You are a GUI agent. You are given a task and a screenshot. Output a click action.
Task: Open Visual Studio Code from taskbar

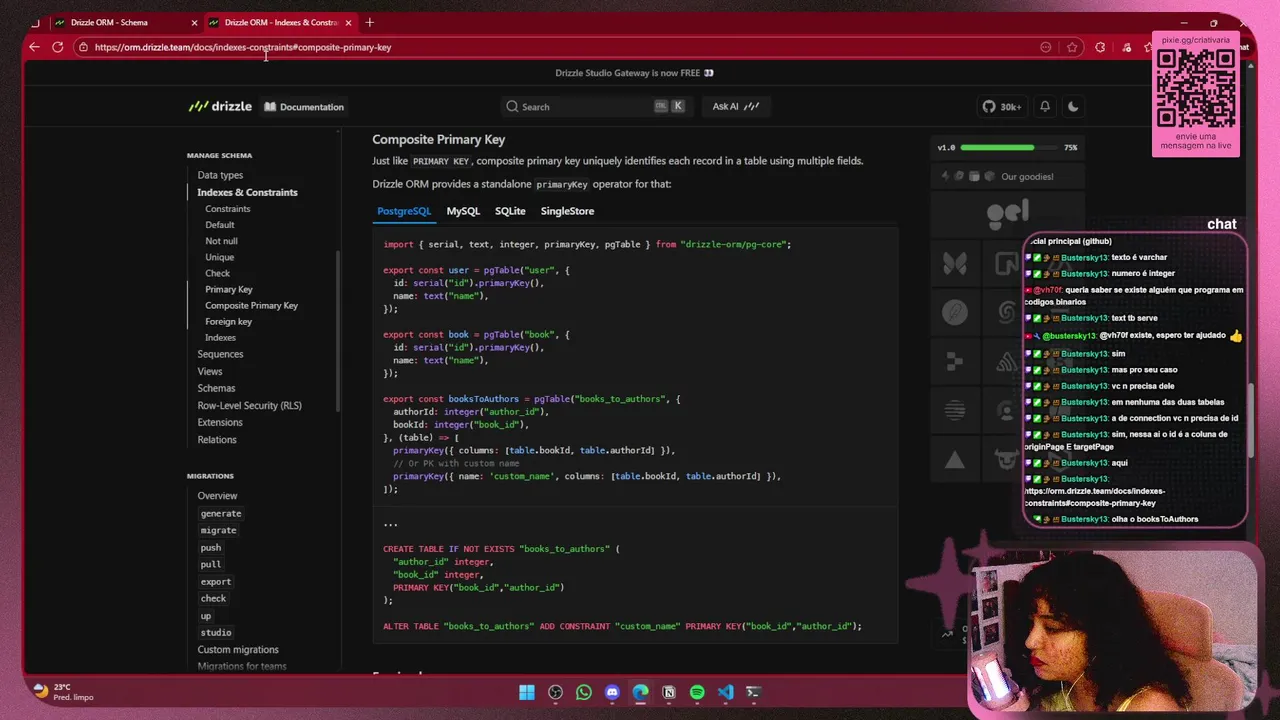click(725, 692)
